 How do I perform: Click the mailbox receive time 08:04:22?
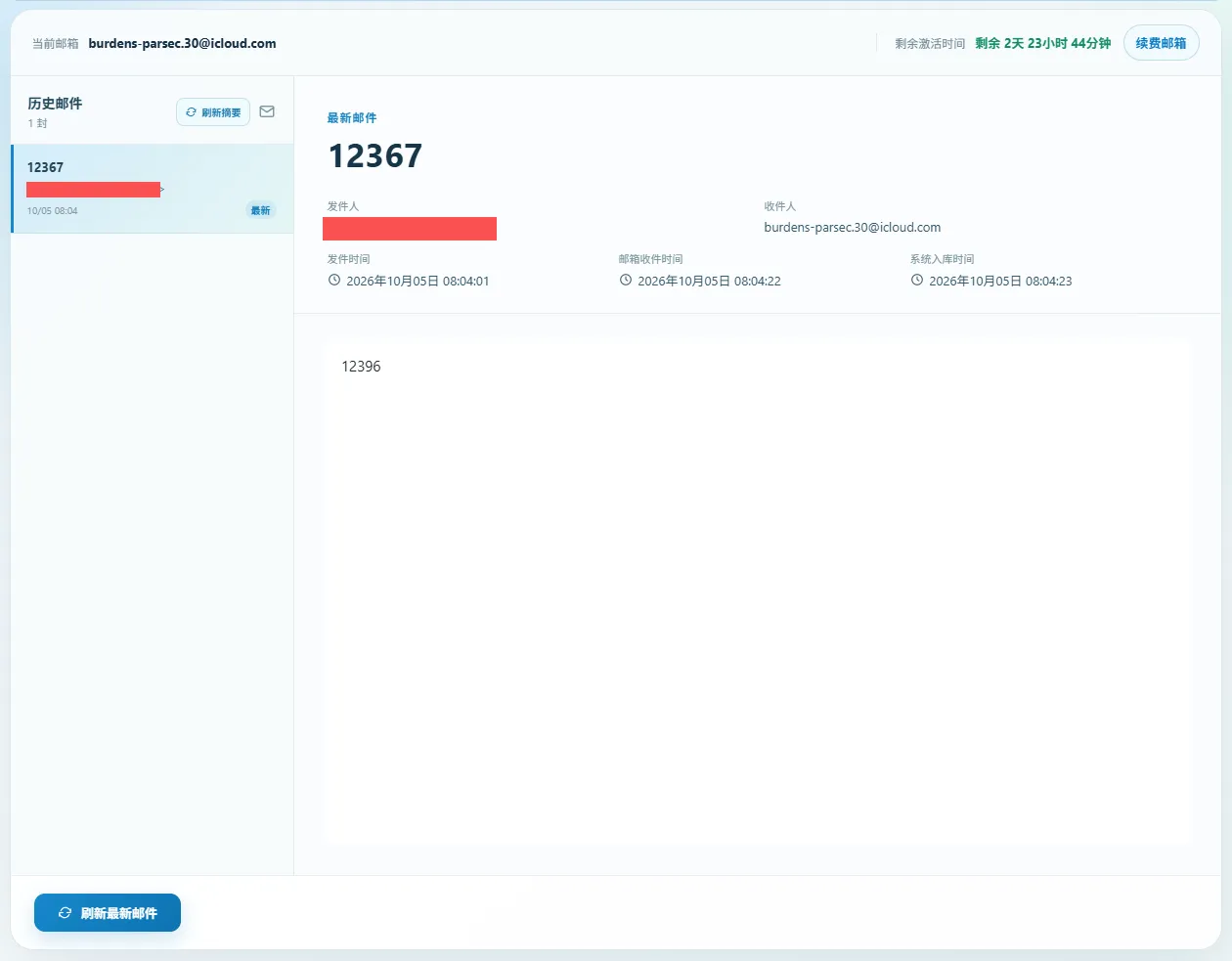pyautogui.click(x=709, y=281)
